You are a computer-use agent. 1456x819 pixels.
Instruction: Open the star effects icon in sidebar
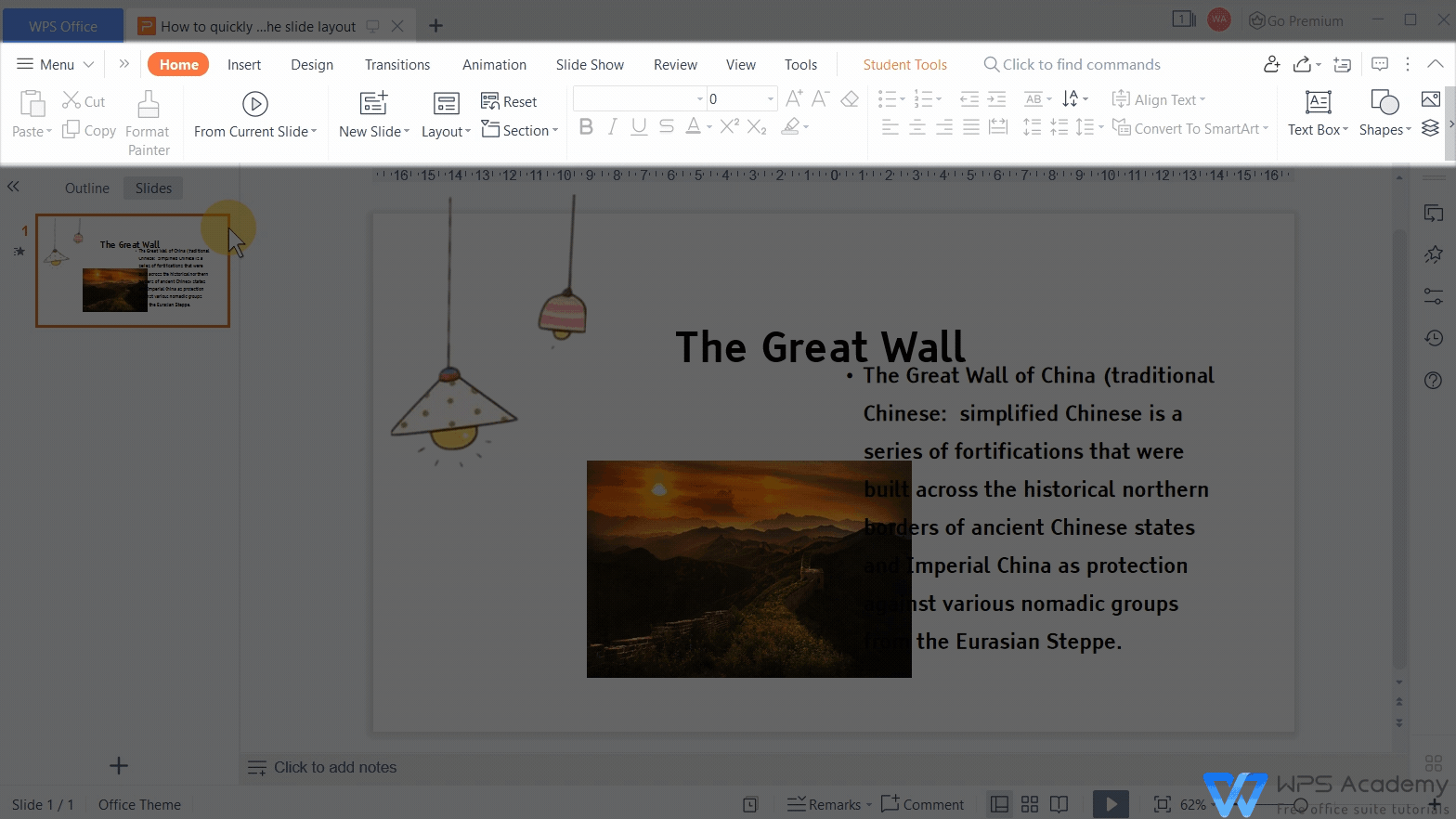(1434, 254)
